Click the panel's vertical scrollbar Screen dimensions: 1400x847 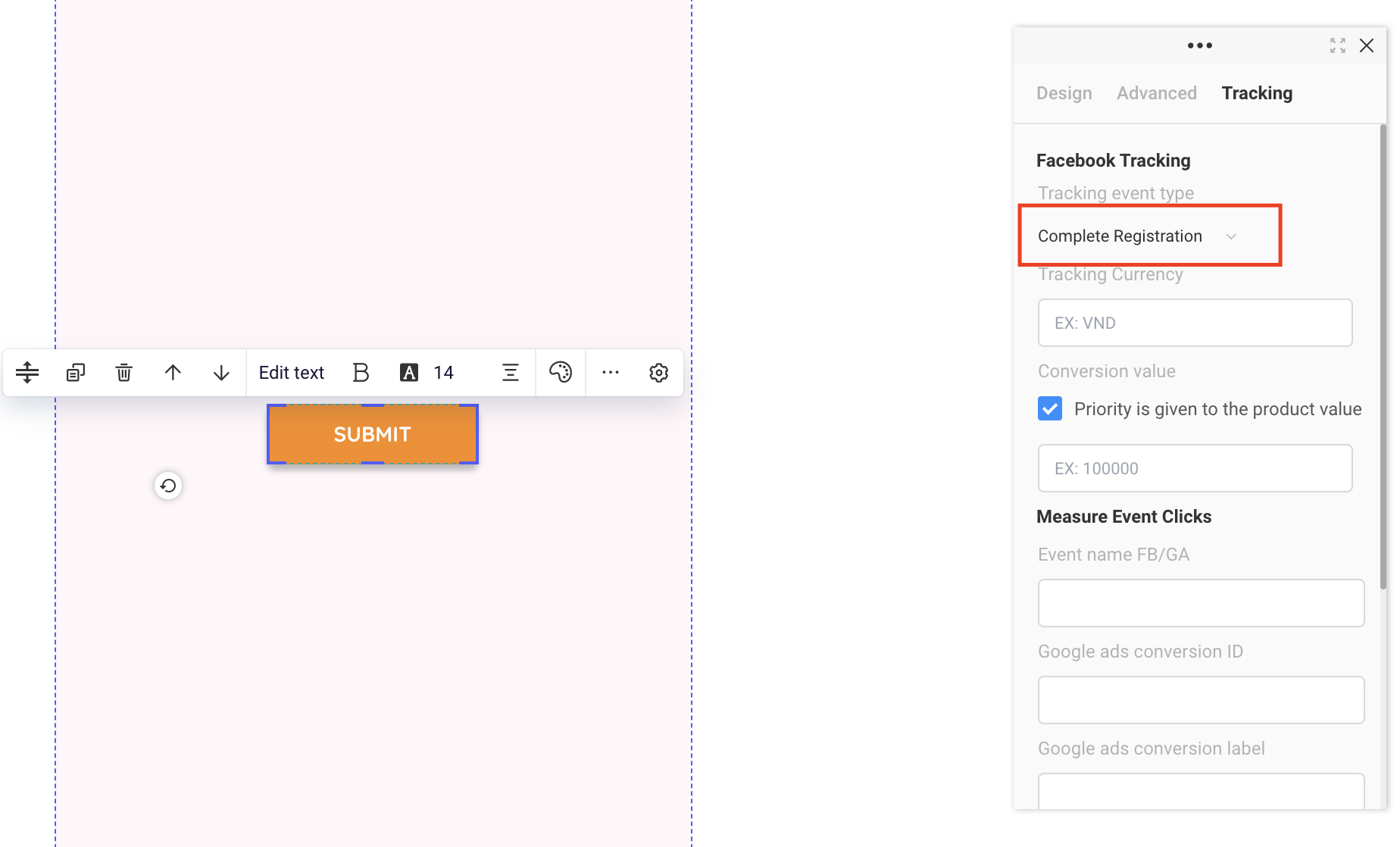1383,357
